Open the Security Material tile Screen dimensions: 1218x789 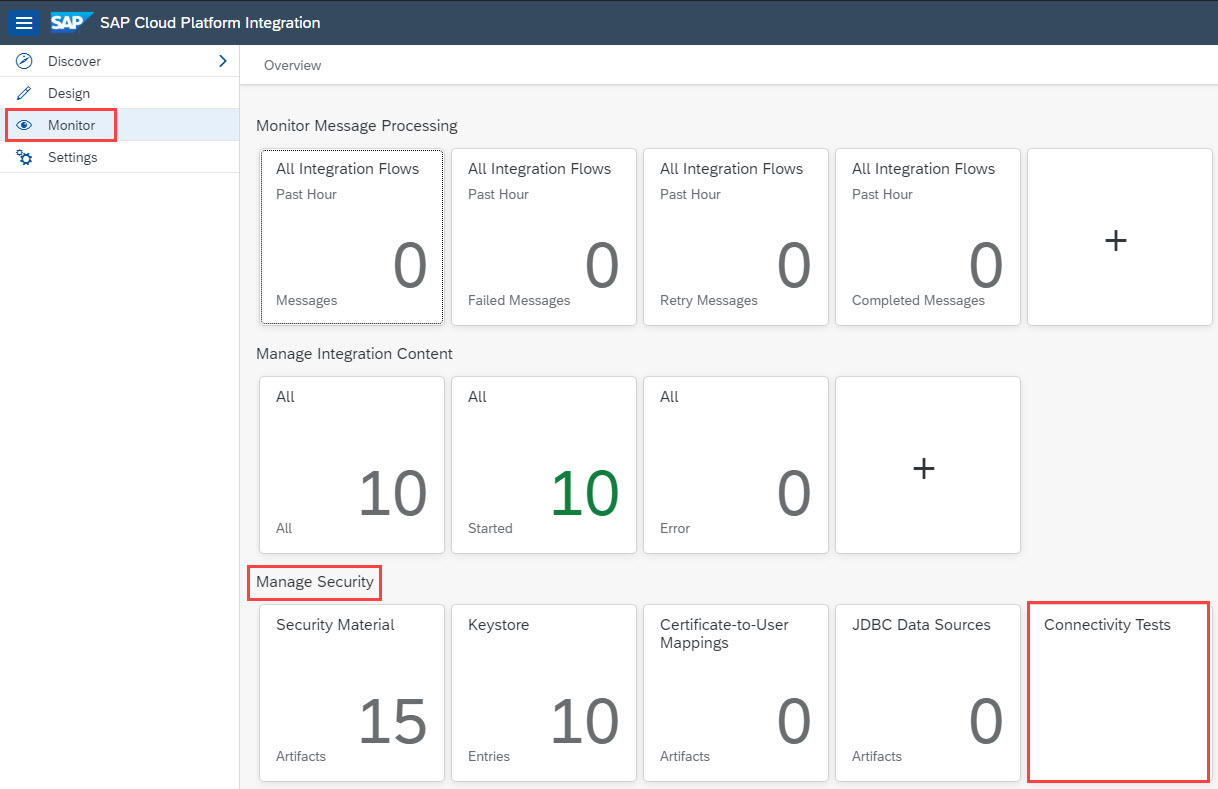[351, 692]
